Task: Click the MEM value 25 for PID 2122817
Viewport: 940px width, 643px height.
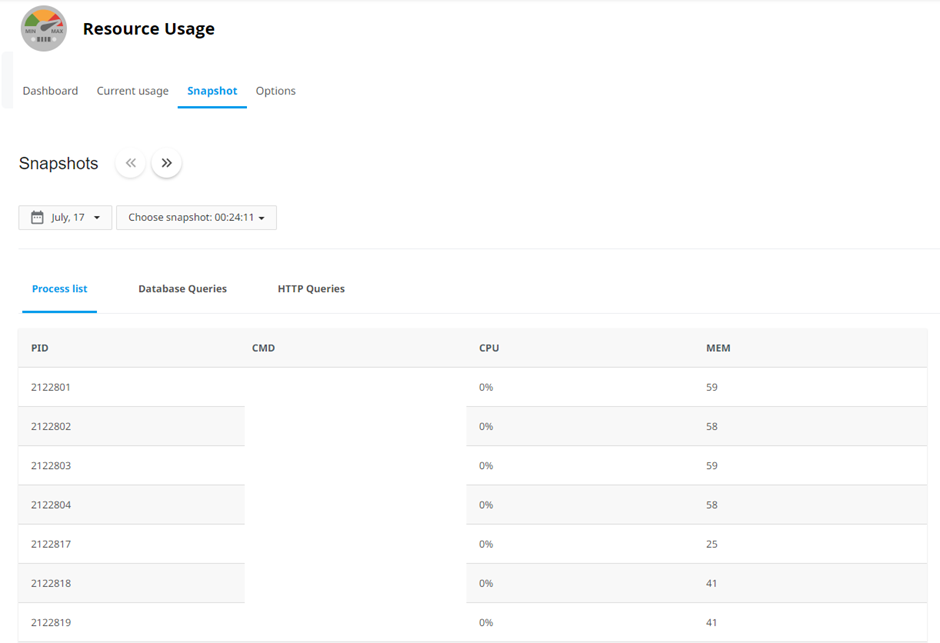Action: coord(712,544)
